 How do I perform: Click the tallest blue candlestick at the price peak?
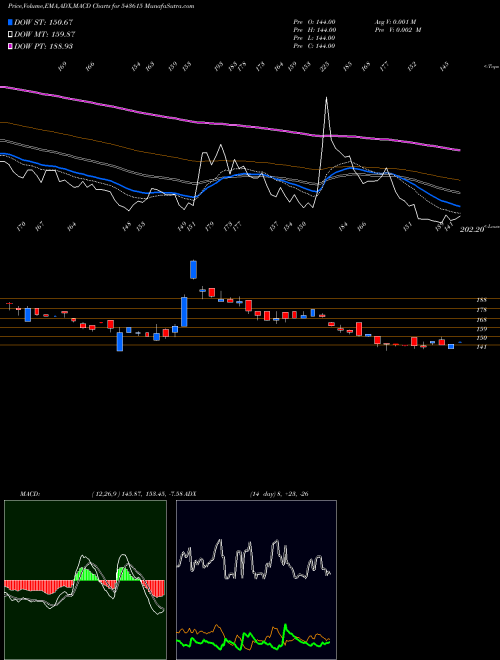coord(194,269)
